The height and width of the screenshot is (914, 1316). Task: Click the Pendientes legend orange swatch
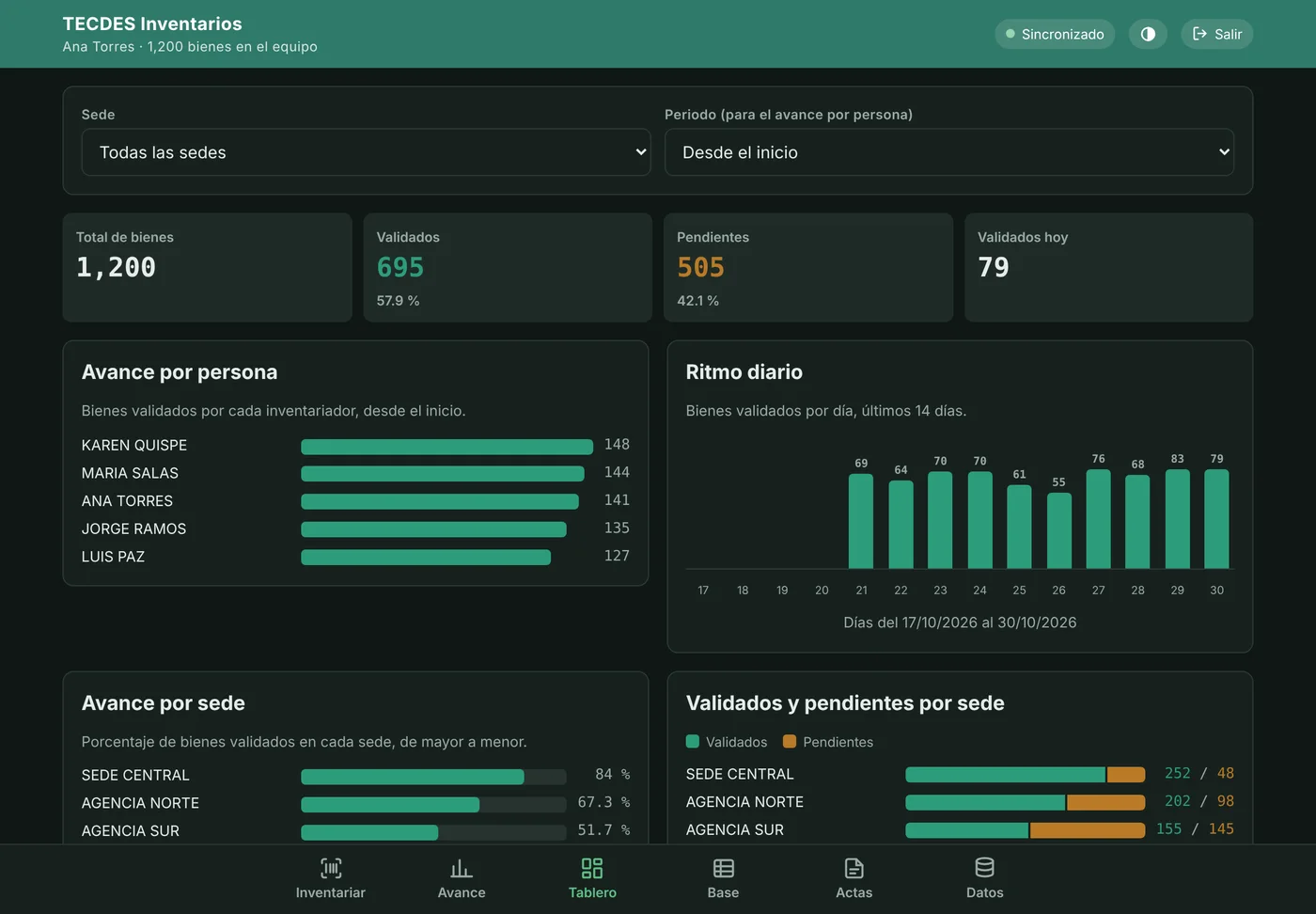pyautogui.click(x=790, y=741)
